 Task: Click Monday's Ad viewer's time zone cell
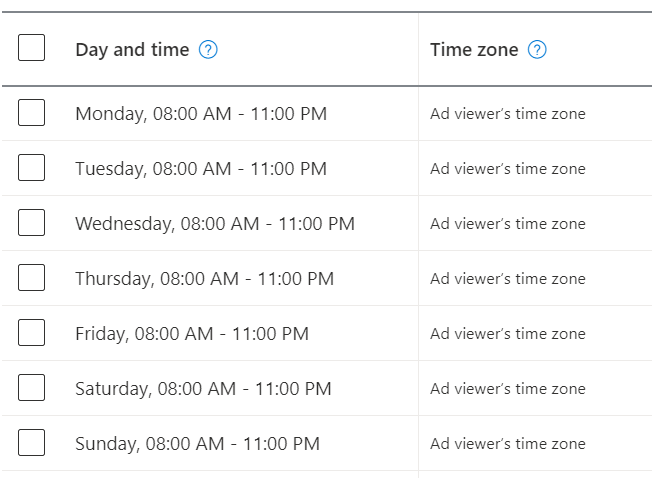point(508,114)
